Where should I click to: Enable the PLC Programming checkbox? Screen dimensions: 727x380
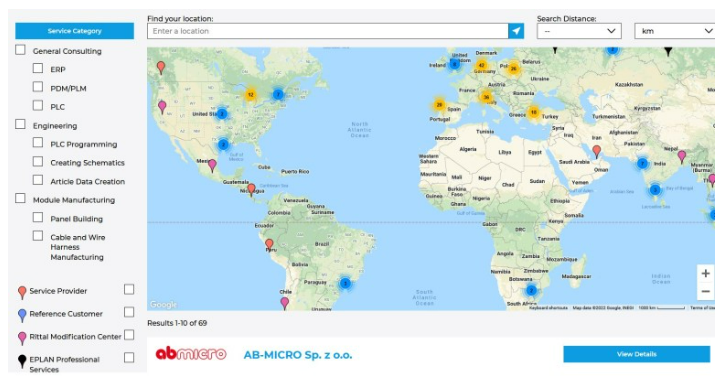pos(38,143)
